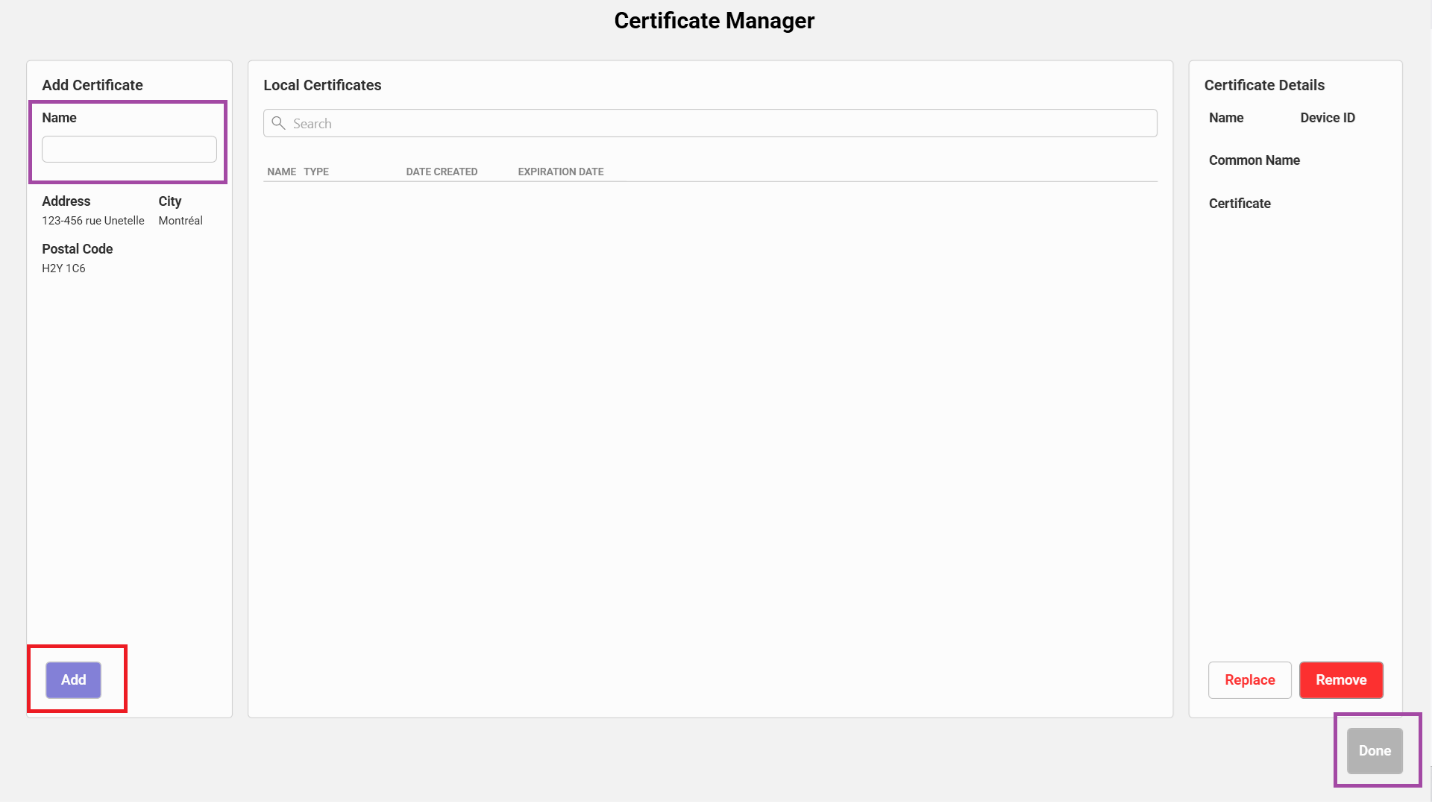The height and width of the screenshot is (804, 1432).
Task: Sort by EXPIRATION DATE column header
Action: click(561, 172)
